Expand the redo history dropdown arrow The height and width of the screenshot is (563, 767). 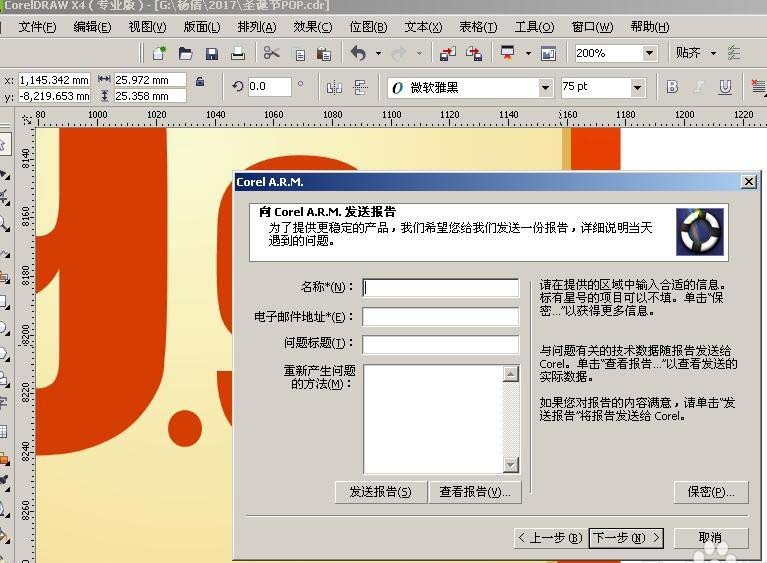pyautogui.click(x=419, y=53)
